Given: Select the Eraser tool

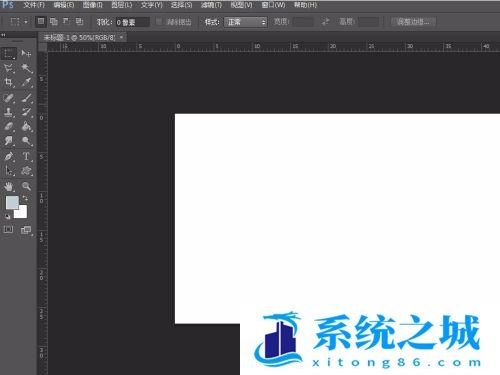Looking at the screenshot, I should (9, 126).
